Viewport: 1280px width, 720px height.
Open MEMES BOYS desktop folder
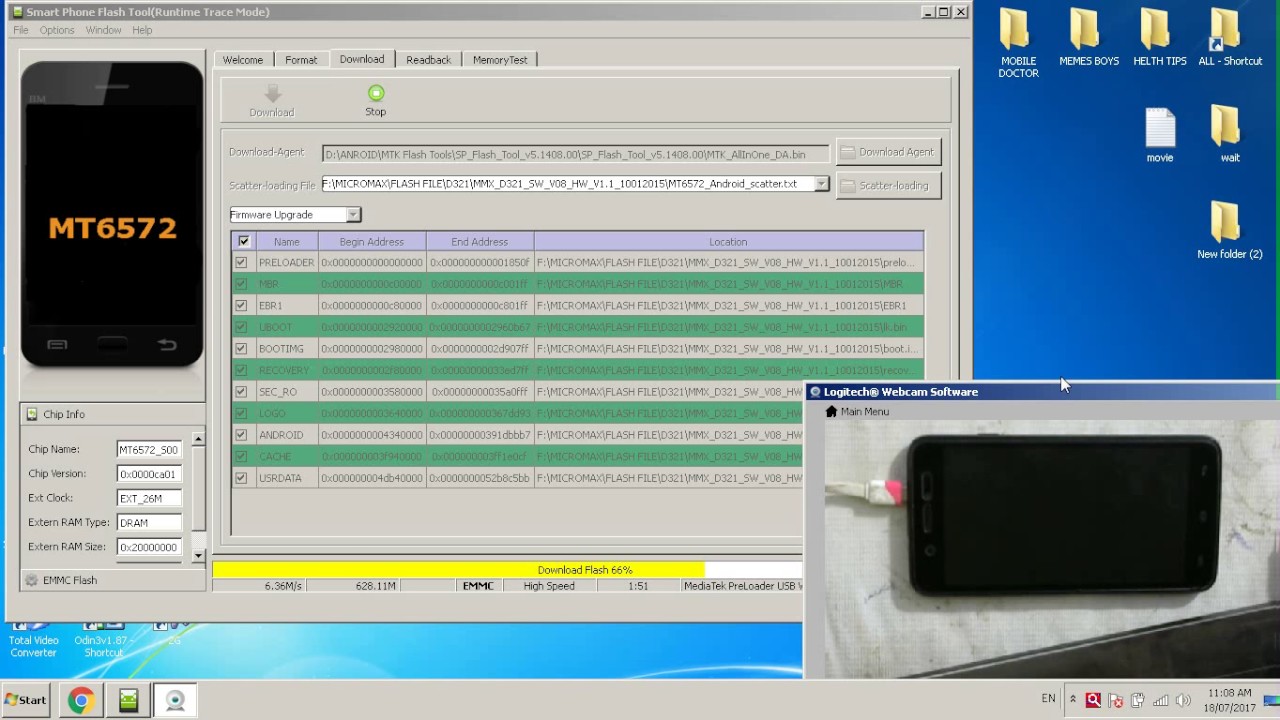pyautogui.click(x=1089, y=38)
